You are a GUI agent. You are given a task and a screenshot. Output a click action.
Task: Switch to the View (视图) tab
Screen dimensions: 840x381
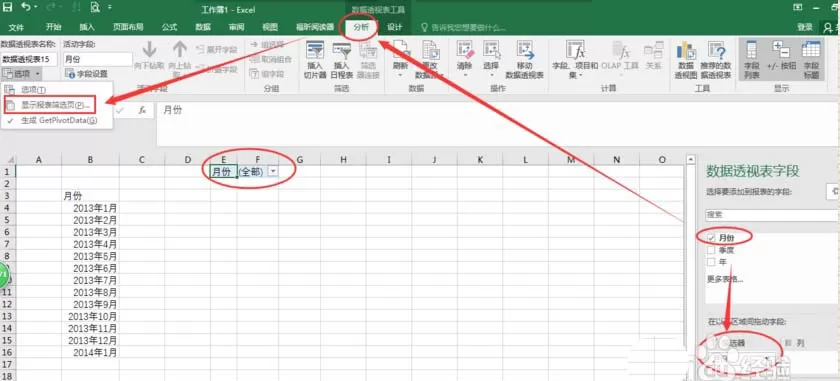coord(269,27)
